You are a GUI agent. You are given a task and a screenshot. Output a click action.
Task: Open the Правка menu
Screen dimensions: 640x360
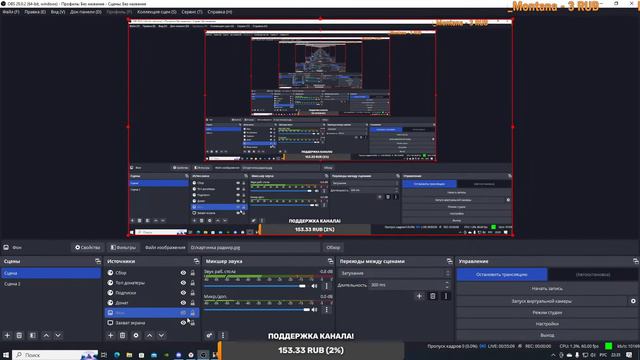tap(35, 12)
